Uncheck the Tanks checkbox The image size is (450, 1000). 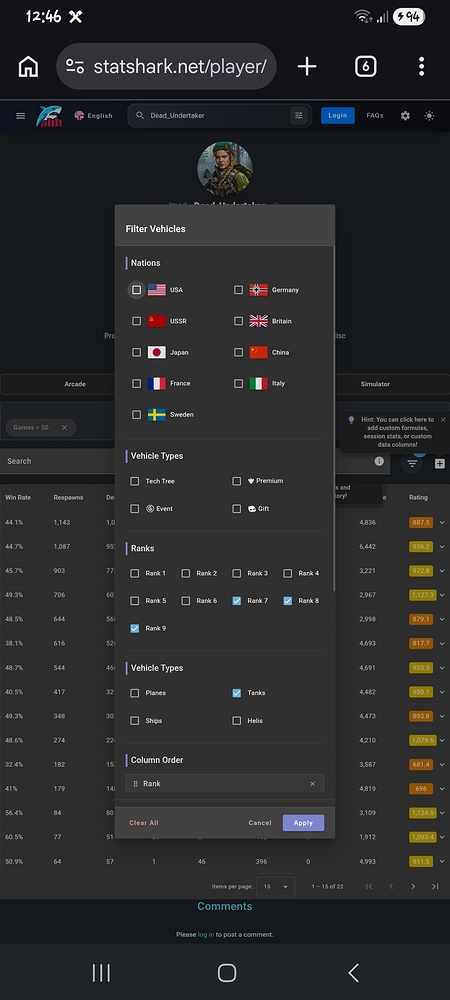tap(236, 693)
